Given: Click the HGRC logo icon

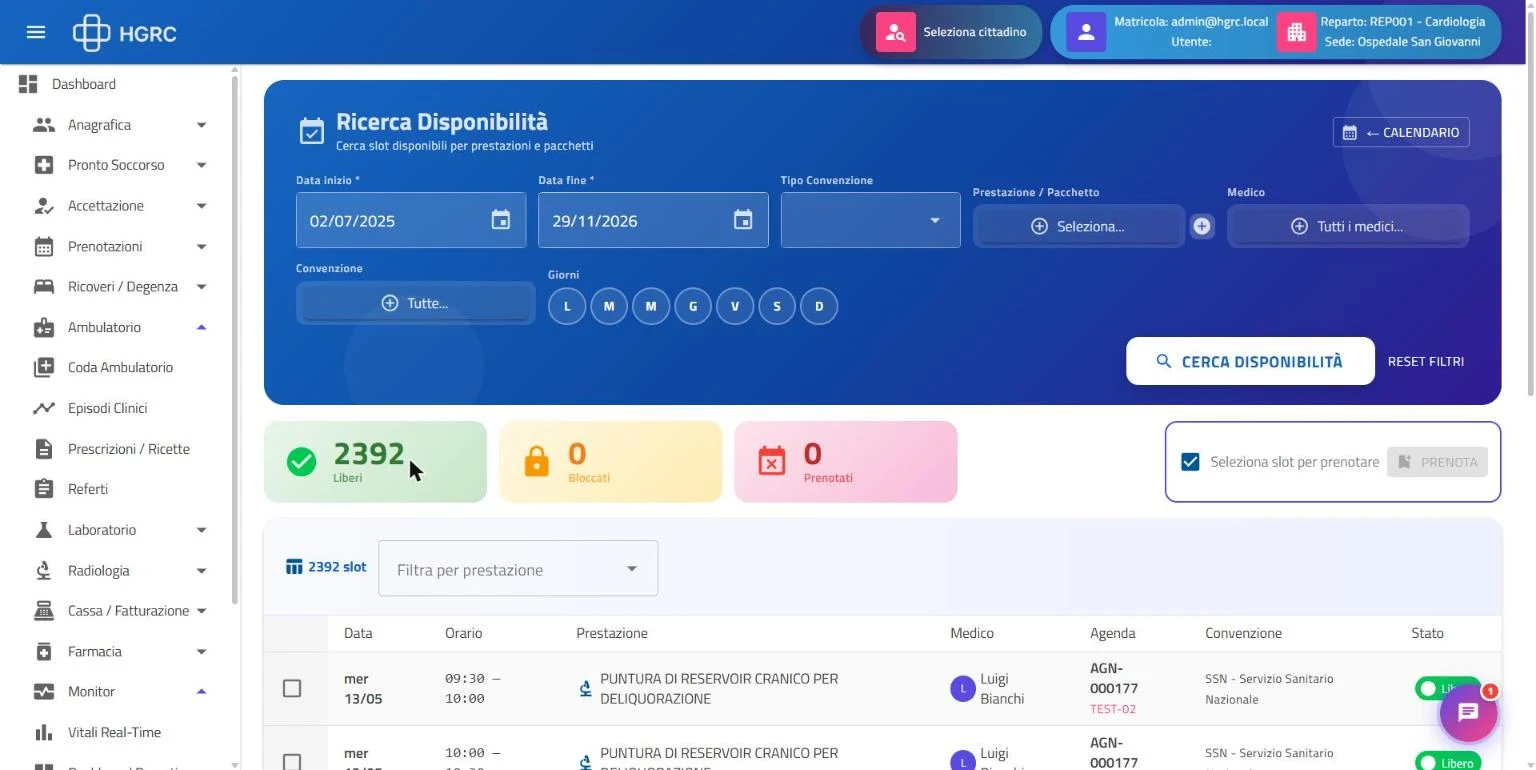Looking at the screenshot, I should (91, 33).
